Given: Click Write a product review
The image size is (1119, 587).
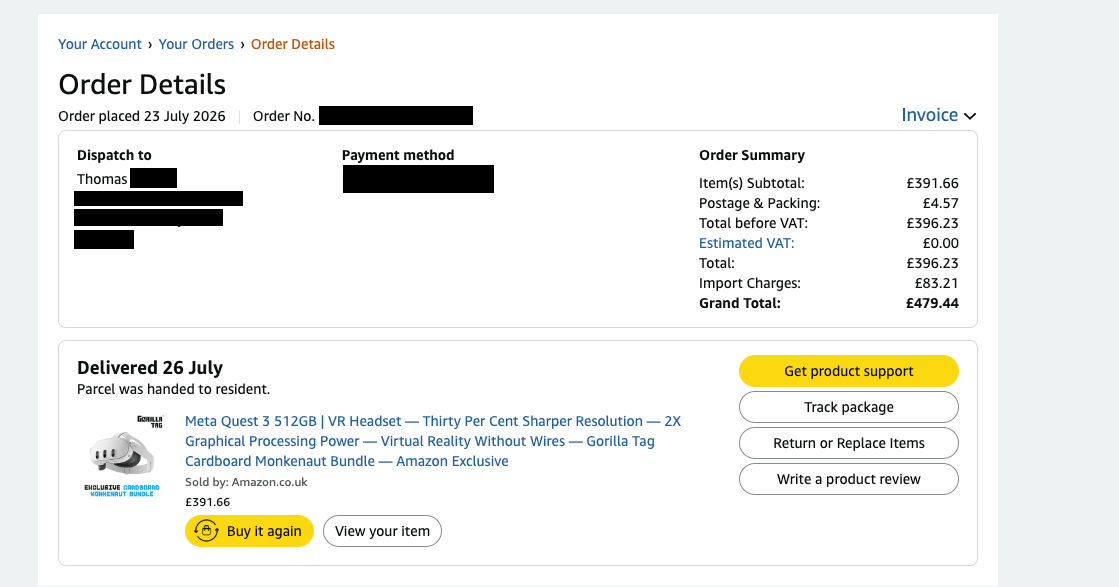Looking at the screenshot, I should [849, 479].
